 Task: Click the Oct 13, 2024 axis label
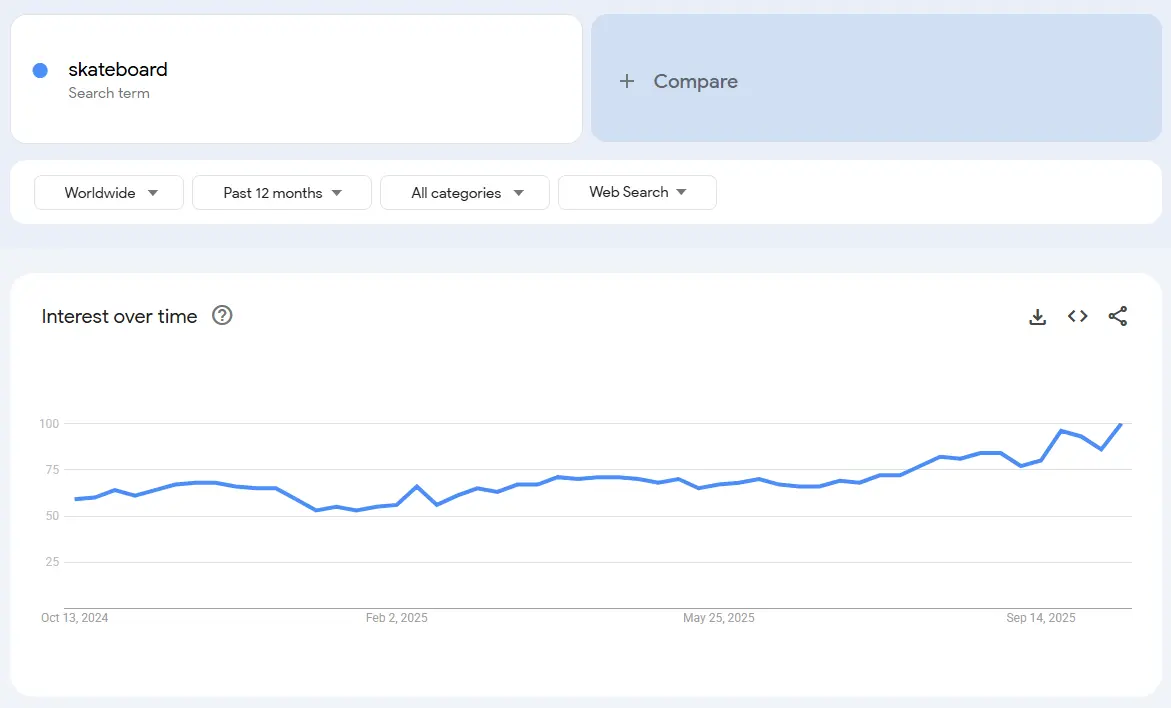click(x=75, y=618)
